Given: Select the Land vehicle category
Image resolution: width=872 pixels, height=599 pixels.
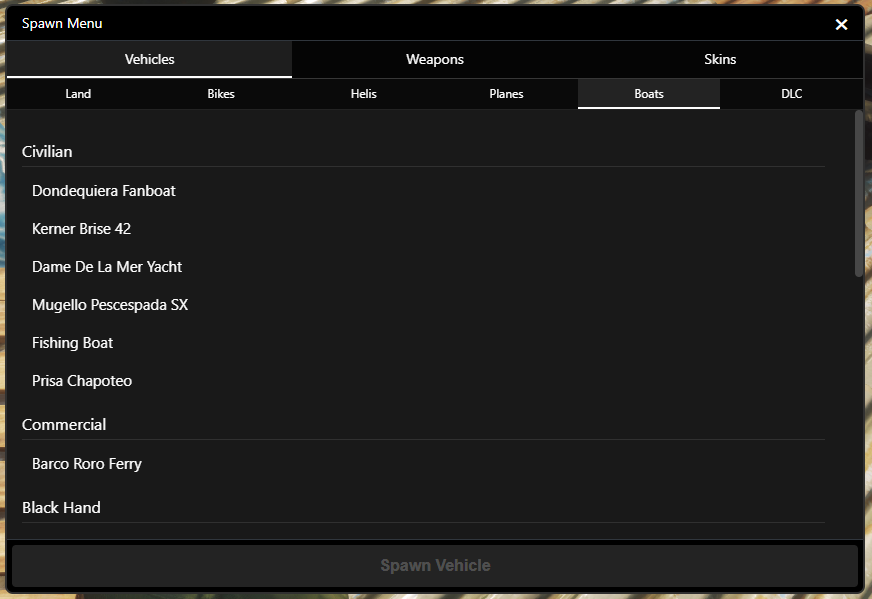Looking at the screenshot, I should pyautogui.click(x=78, y=94).
